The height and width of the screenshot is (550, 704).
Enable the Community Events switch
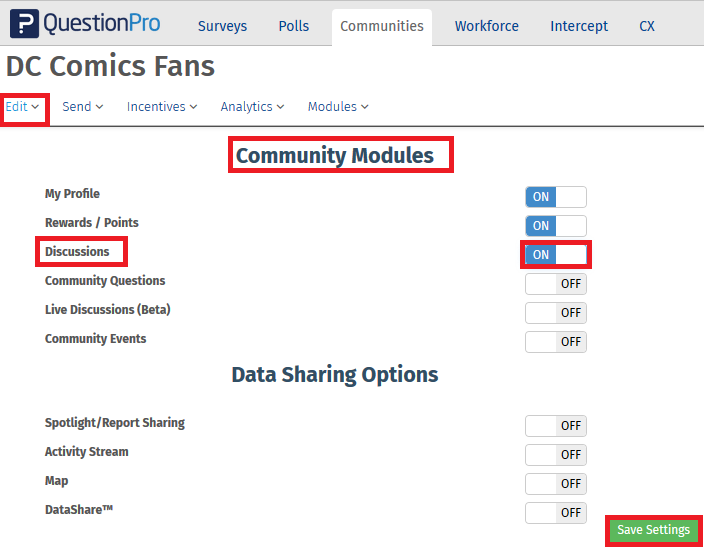(x=555, y=342)
